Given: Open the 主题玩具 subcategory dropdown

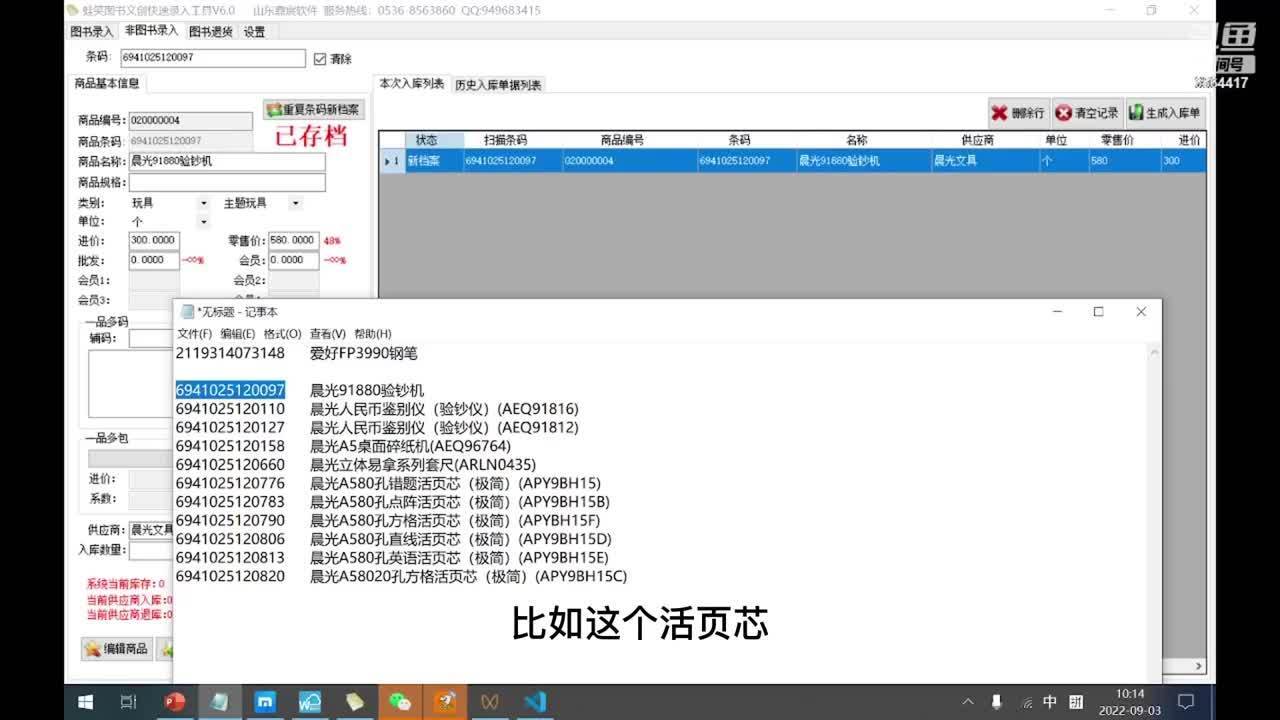Looking at the screenshot, I should 295,203.
